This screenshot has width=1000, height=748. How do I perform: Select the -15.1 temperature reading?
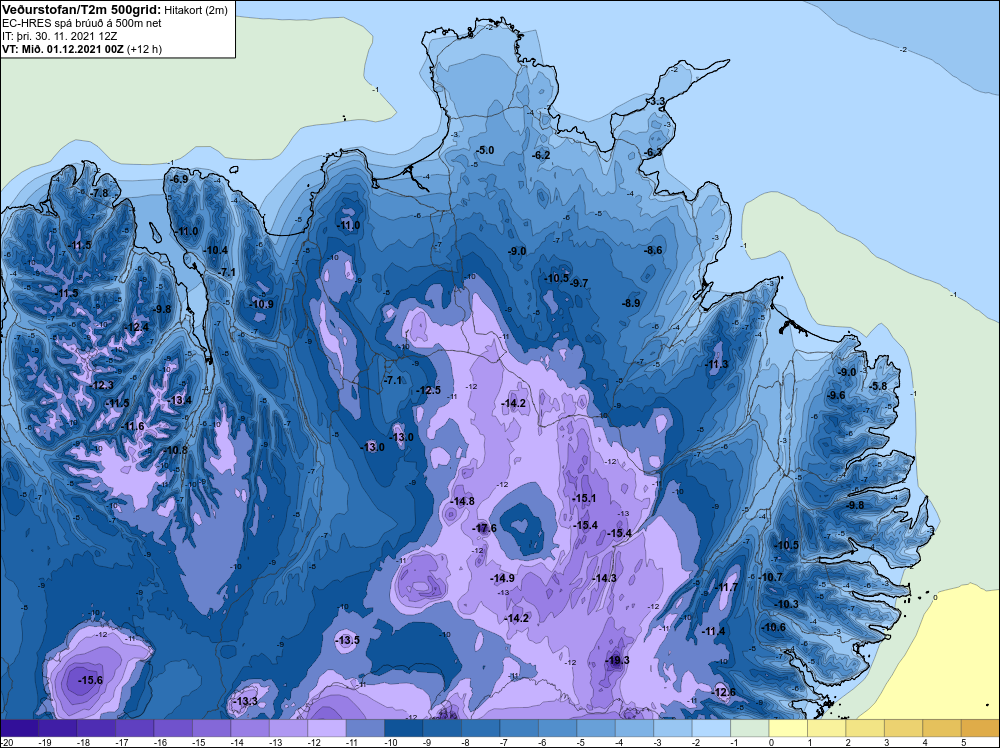584,498
